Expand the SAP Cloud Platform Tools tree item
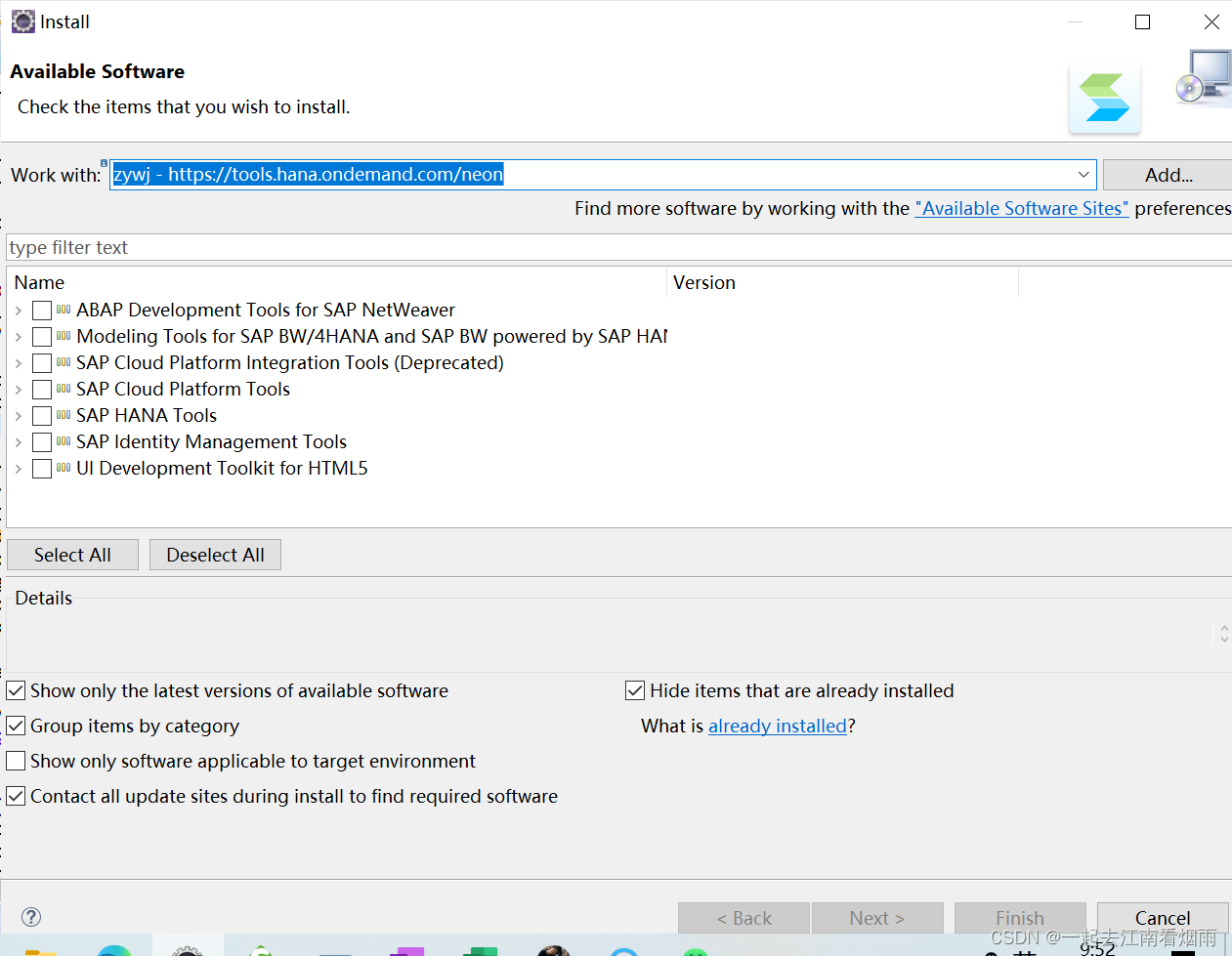1232x956 pixels. pos(18,389)
